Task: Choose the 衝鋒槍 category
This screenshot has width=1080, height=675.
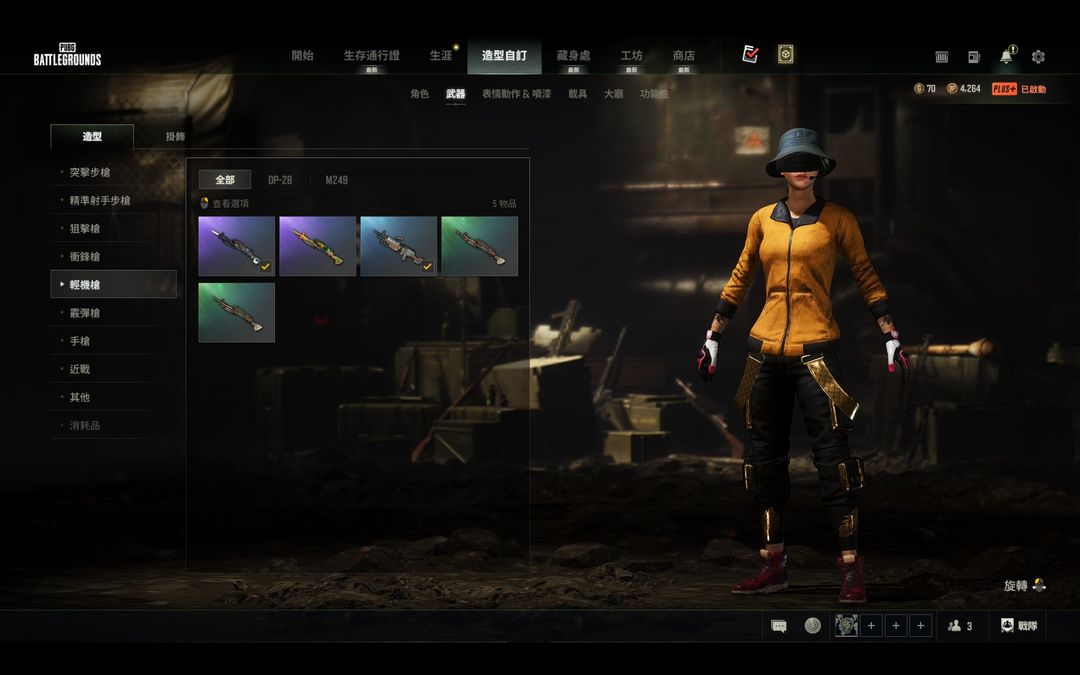Action: [x=114, y=256]
